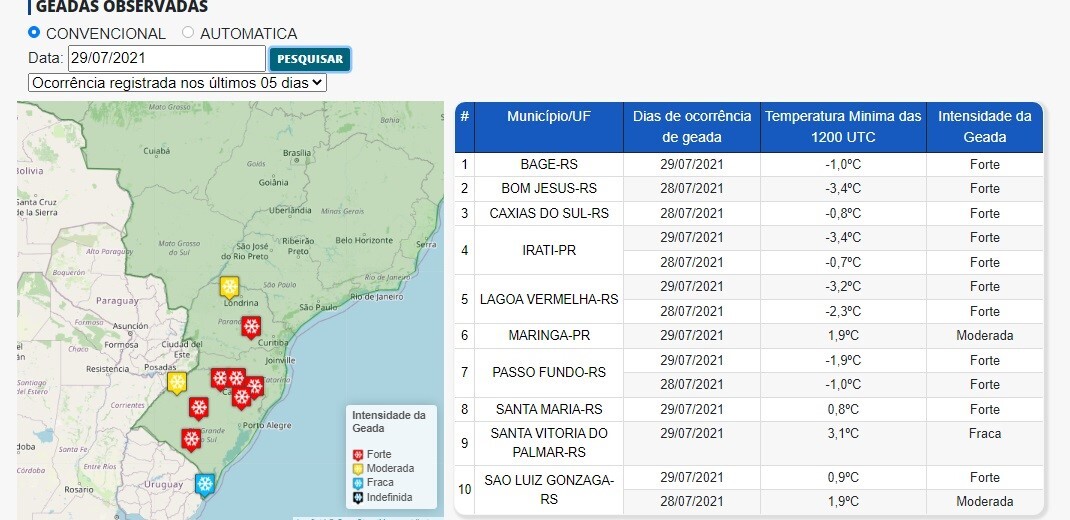Select the AUTOMATICA radio option
Image resolution: width=1070 pixels, height=520 pixels.
pyautogui.click(x=188, y=33)
